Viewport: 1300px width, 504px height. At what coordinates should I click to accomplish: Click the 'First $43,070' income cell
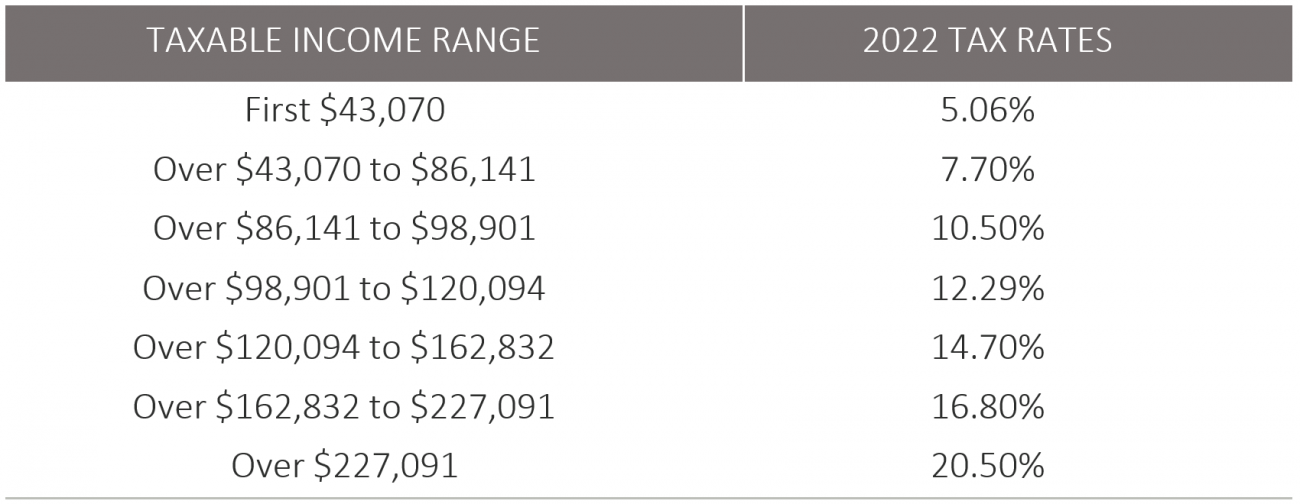click(x=344, y=110)
